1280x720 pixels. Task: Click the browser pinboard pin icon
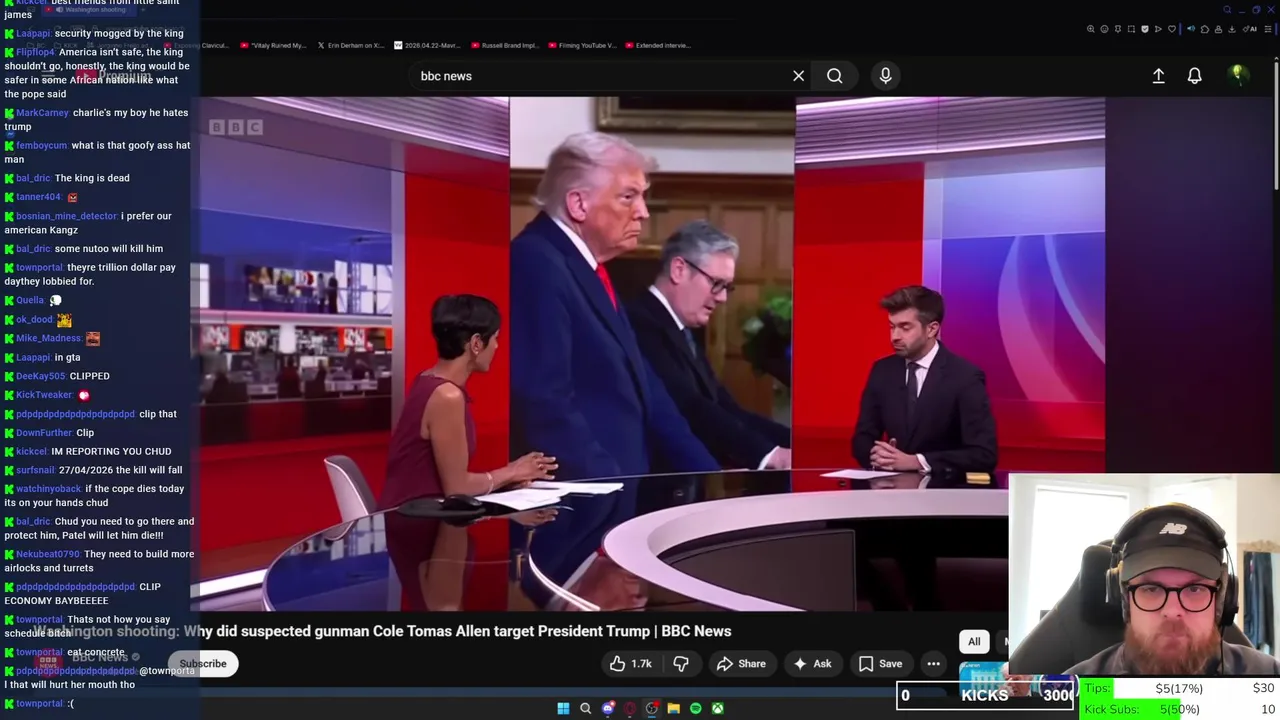pyautogui.click(x=1118, y=29)
